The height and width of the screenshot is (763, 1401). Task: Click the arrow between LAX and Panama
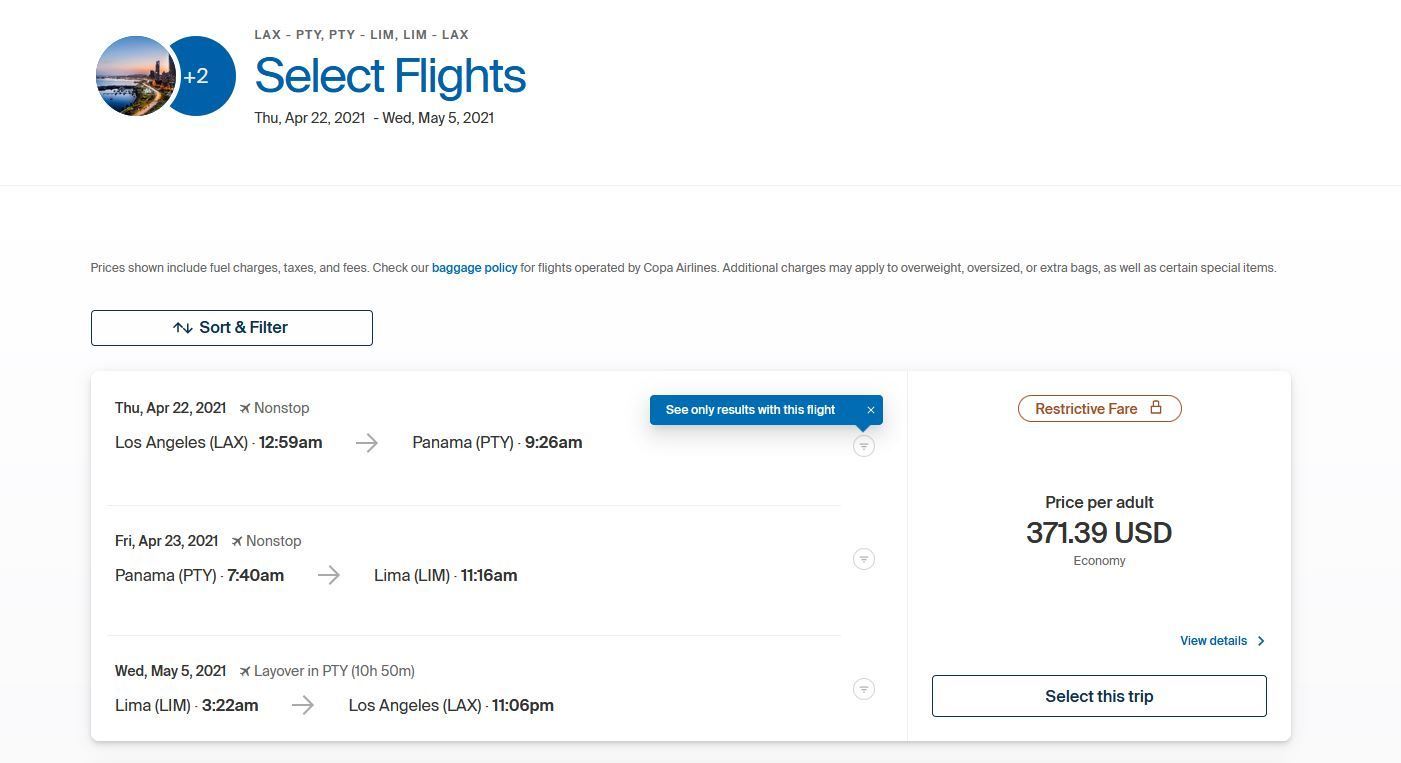tap(367, 443)
